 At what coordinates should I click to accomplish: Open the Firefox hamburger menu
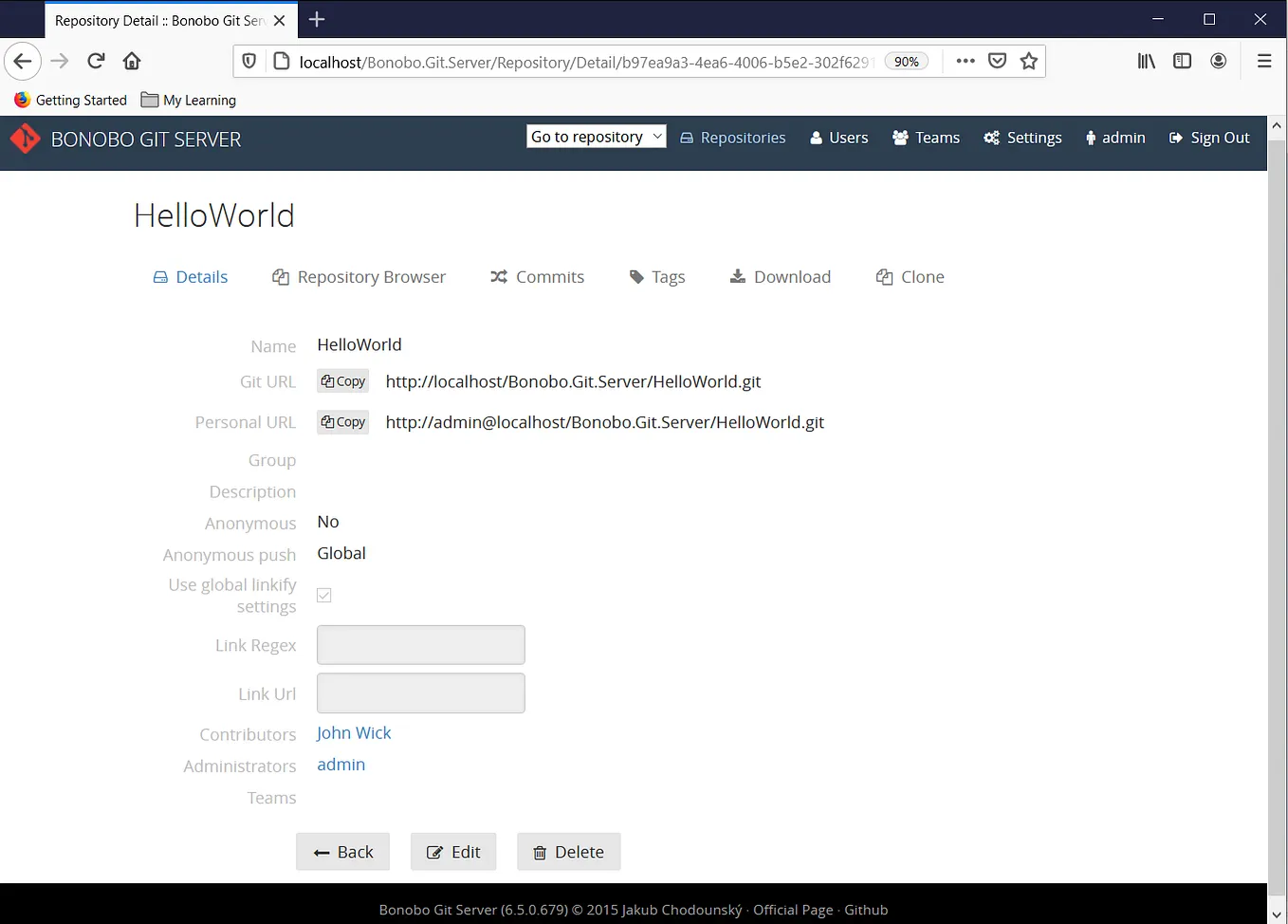(1264, 60)
